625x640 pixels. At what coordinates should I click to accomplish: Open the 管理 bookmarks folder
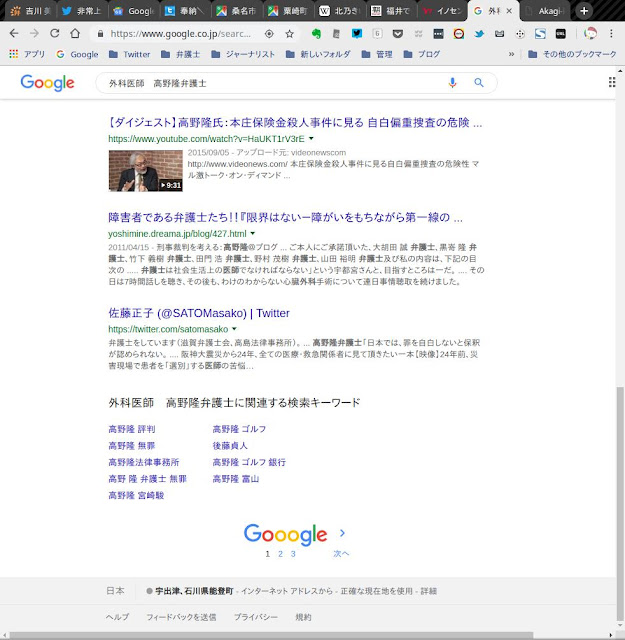point(377,54)
